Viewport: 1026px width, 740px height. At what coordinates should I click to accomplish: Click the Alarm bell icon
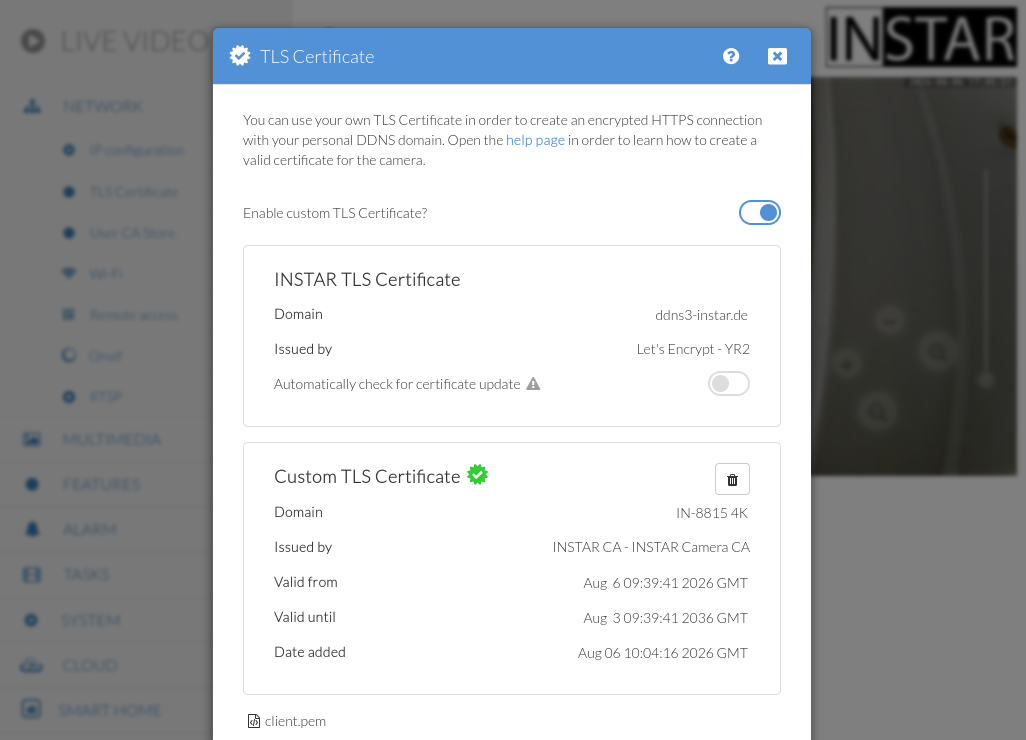tap(31, 529)
